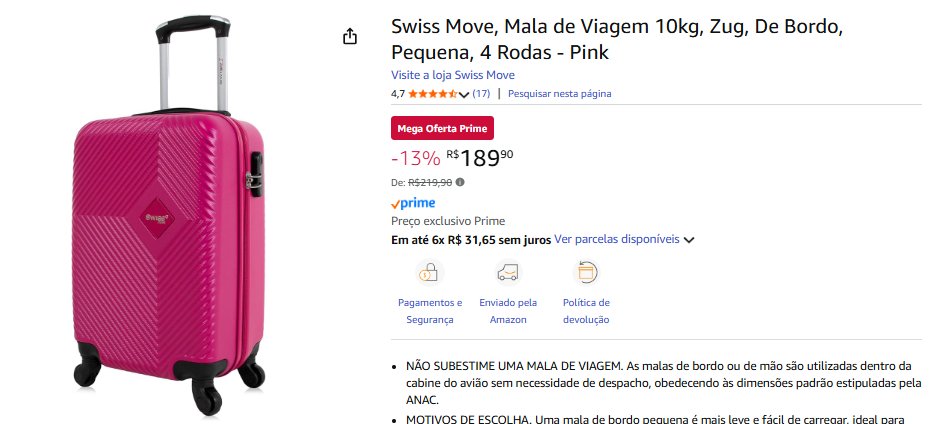Click the Pagamentos e Segurança lock icon
This screenshot has height=424, width=942.
point(430,272)
